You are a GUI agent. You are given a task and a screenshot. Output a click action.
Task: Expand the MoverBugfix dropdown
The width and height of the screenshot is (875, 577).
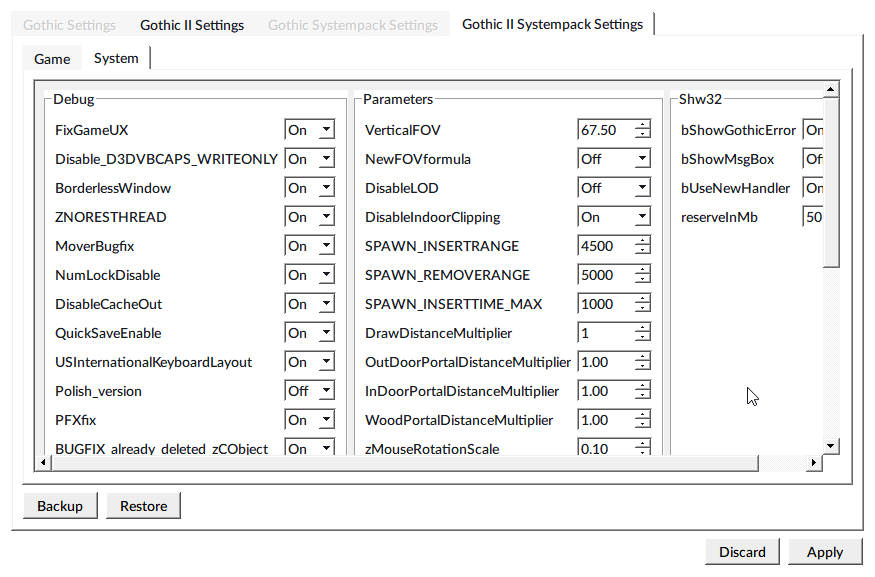click(310, 246)
